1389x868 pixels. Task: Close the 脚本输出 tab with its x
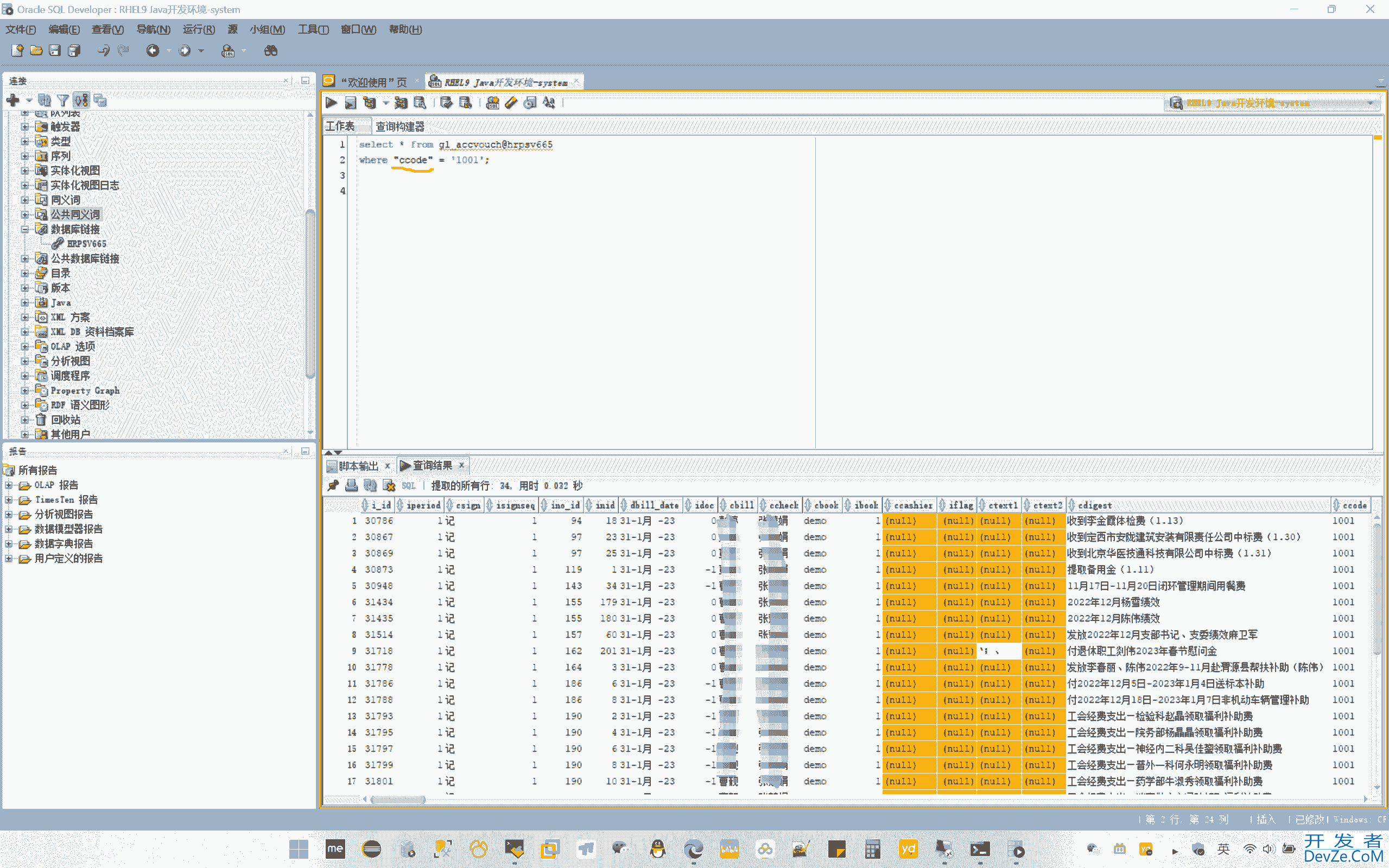(388, 466)
